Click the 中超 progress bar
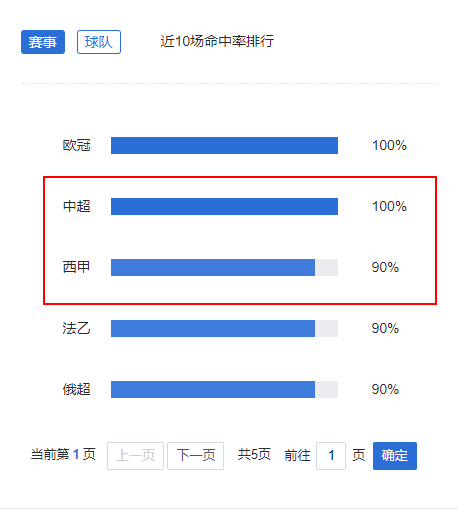The width and height of the screenshot is (458, 509). tap(224, 206)
